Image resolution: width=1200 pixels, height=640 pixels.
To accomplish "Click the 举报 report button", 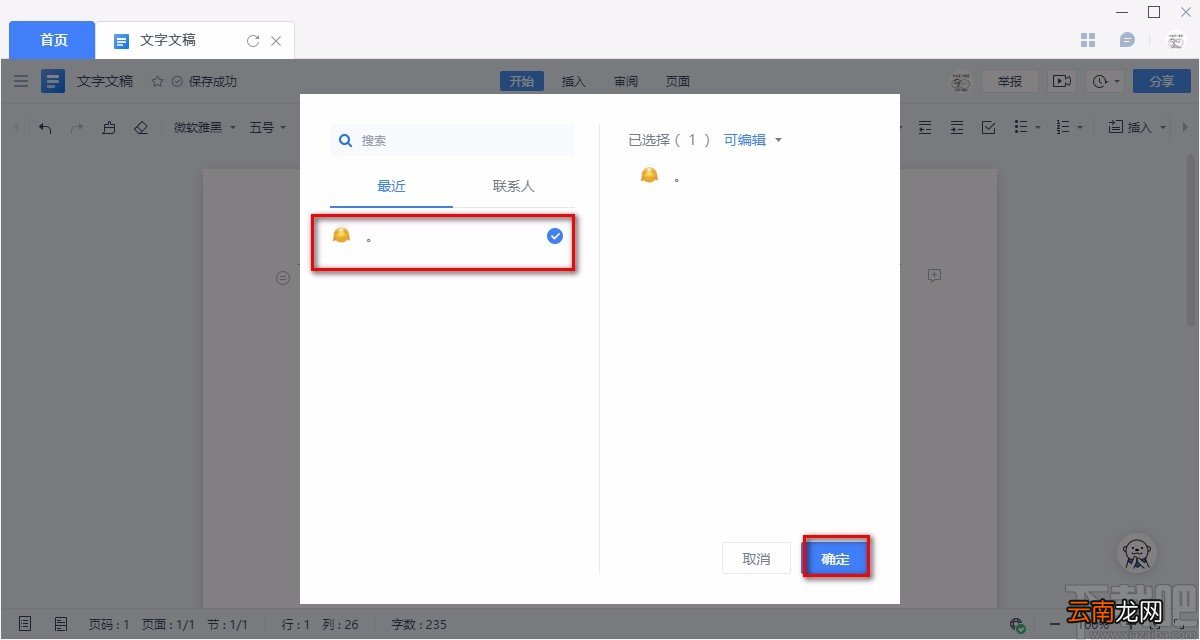I will click(1010, 81).
